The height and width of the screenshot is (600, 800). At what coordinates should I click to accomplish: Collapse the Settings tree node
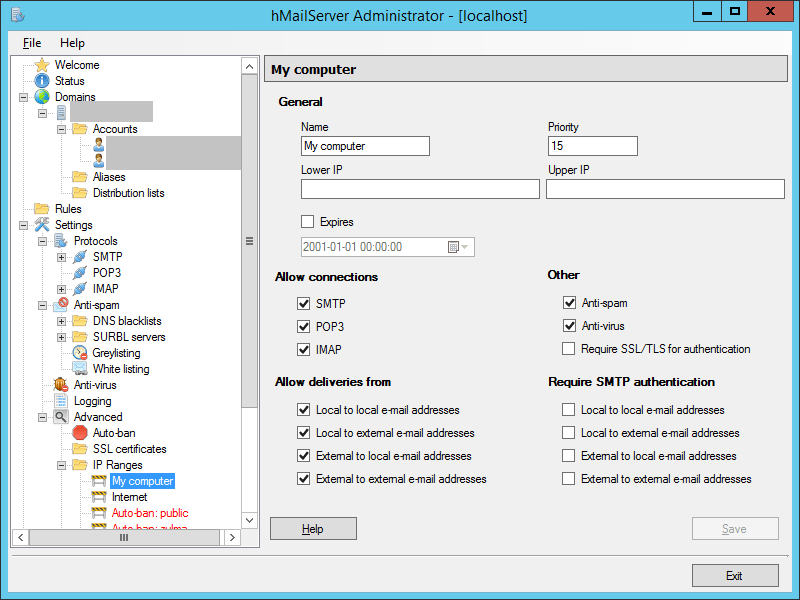pos(23,225)
